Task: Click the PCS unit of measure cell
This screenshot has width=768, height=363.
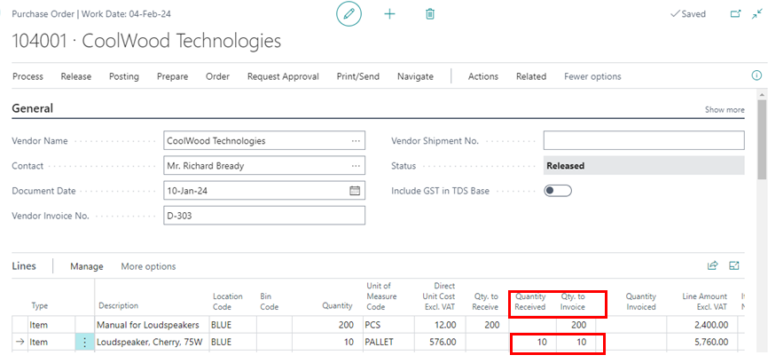Action: [388, 325]
